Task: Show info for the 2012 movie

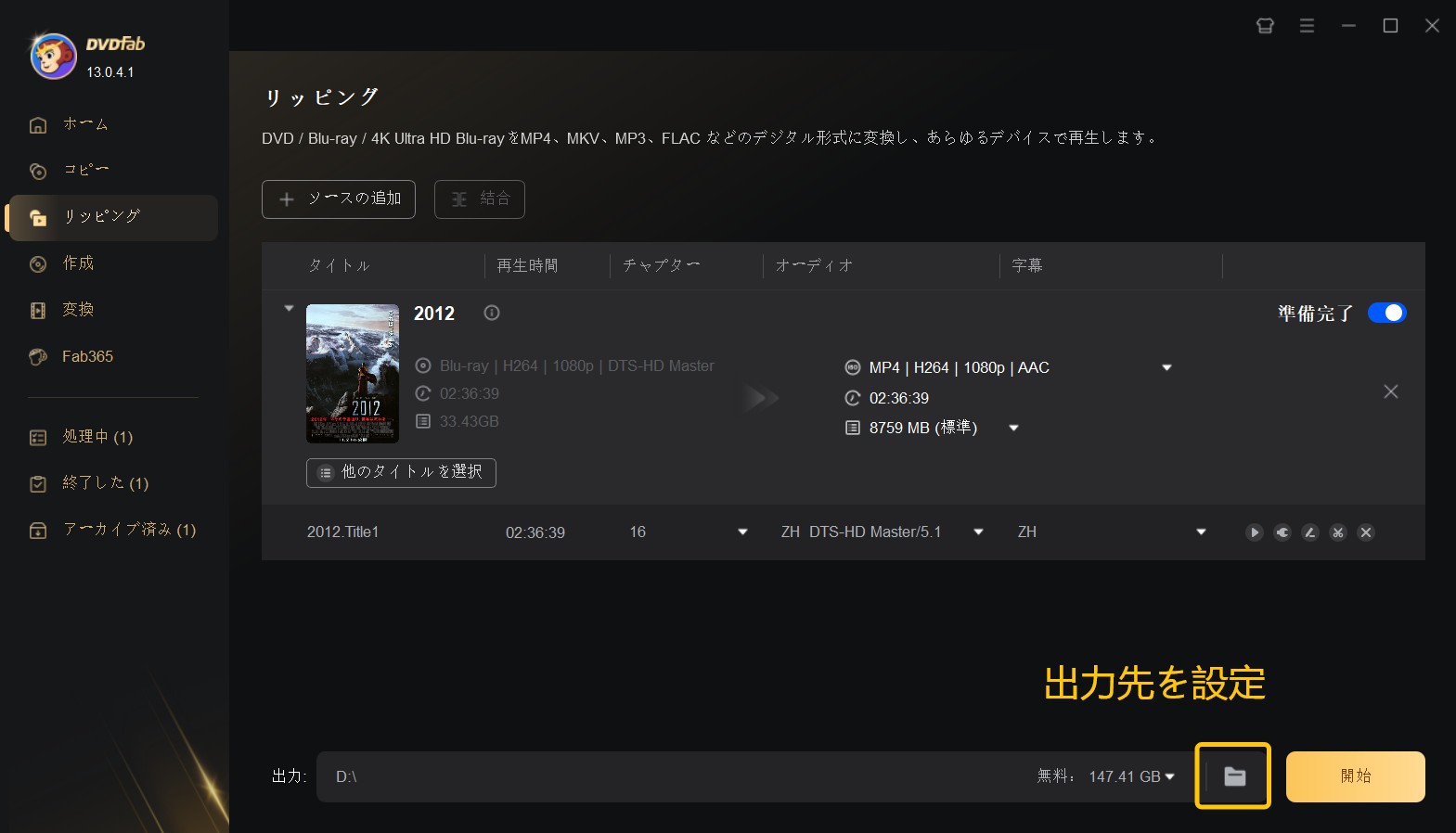Action: [x=492, y=313]
